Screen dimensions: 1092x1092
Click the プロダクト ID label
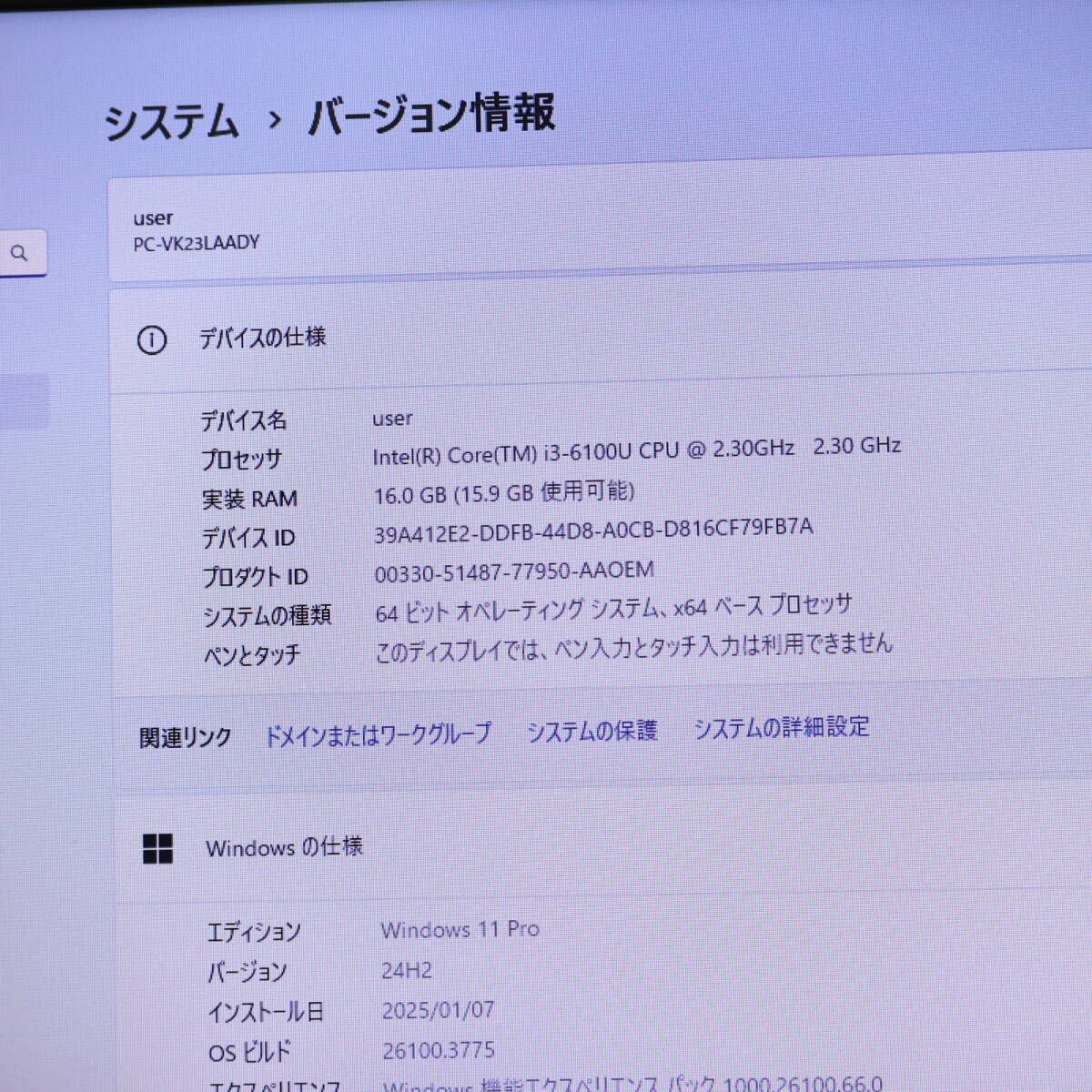click(255, 577)
